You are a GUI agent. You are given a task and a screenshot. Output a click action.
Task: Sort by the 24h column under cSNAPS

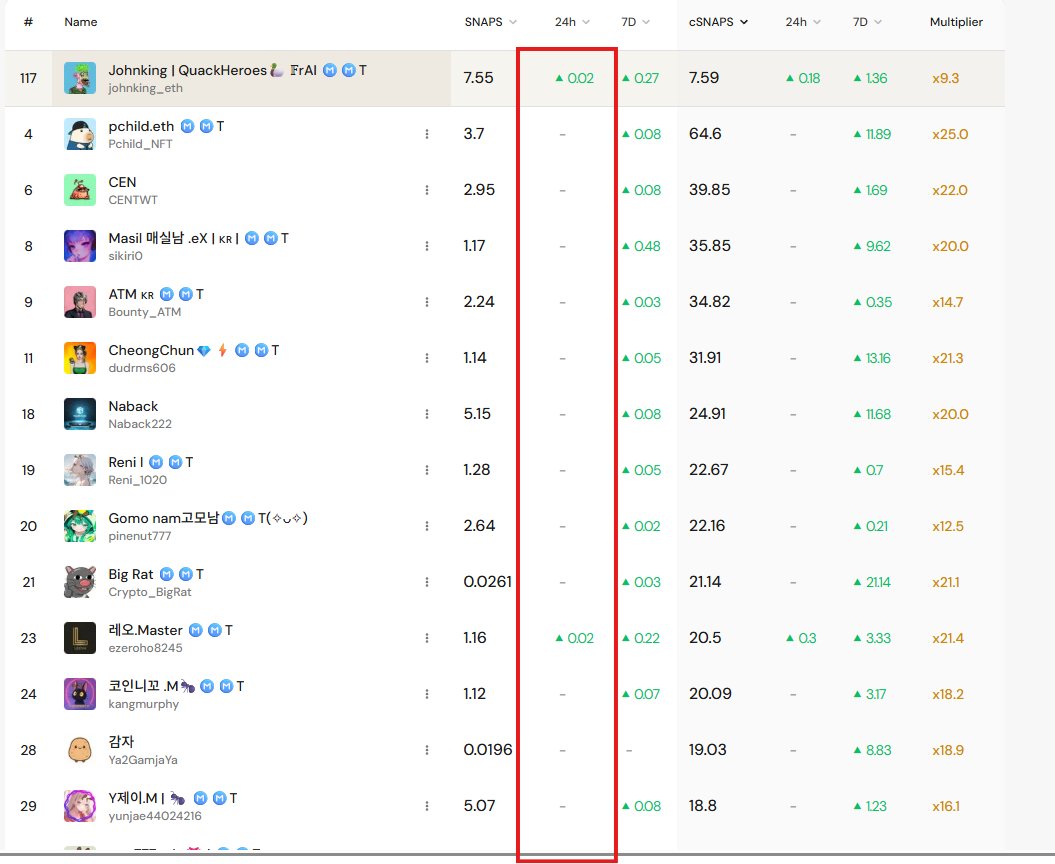(803, 22)
